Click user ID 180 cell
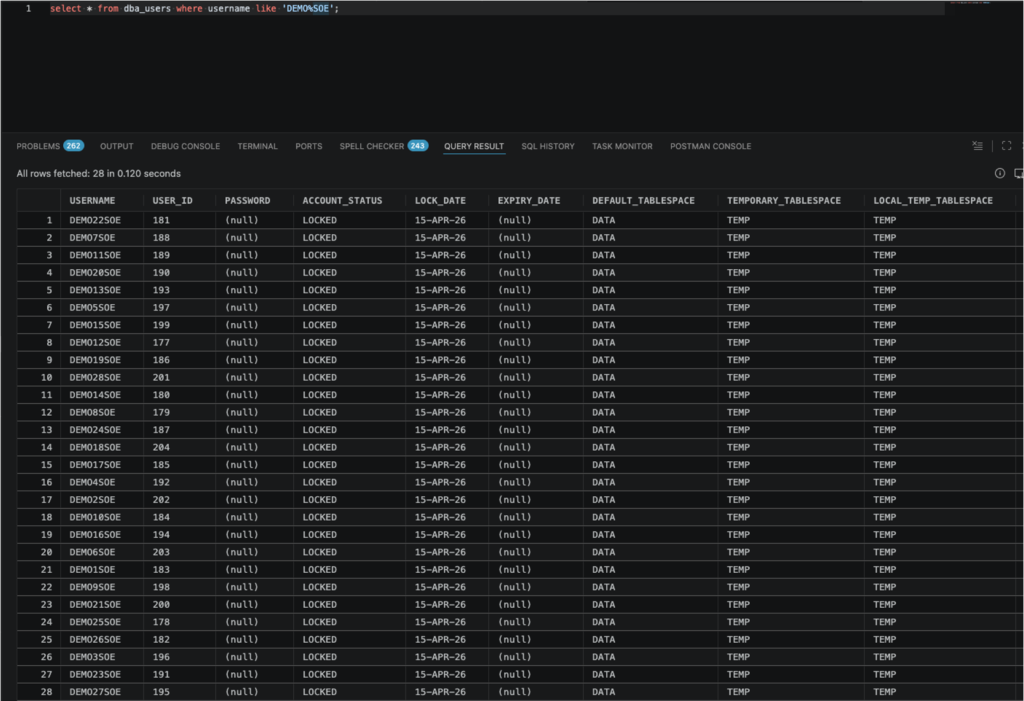 (x=180, y=395)
